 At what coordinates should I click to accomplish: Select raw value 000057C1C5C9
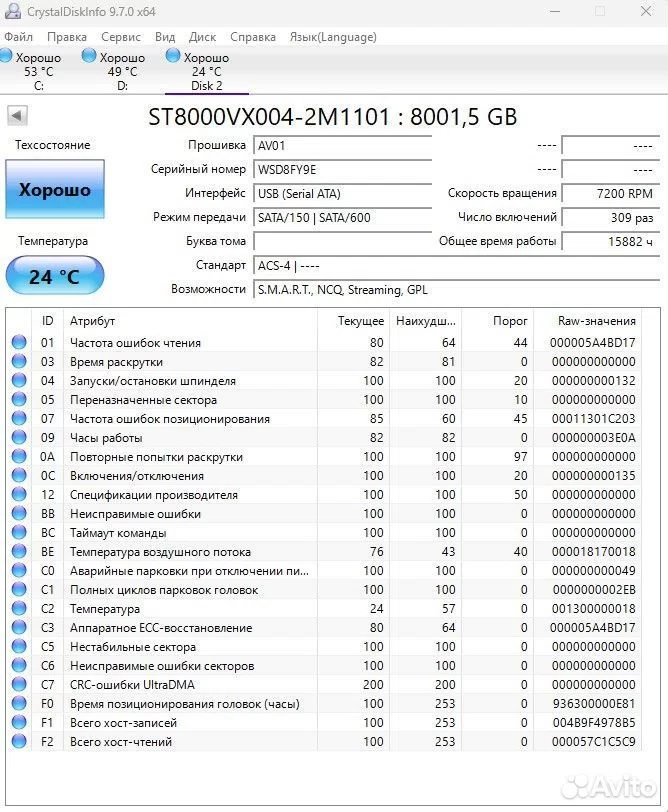tap(593, 742)
